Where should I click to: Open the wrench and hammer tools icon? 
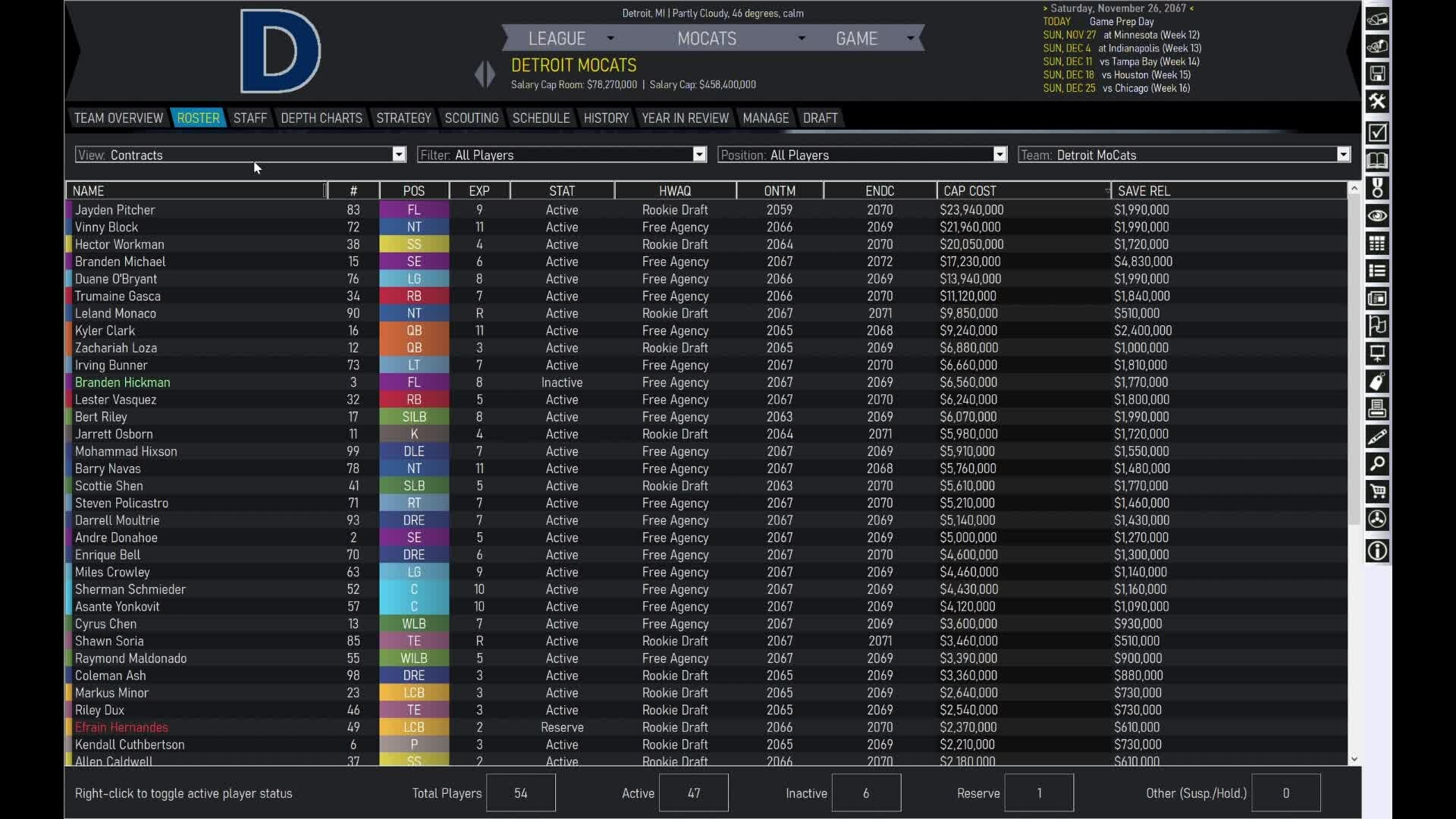[x=1377, y=102]
